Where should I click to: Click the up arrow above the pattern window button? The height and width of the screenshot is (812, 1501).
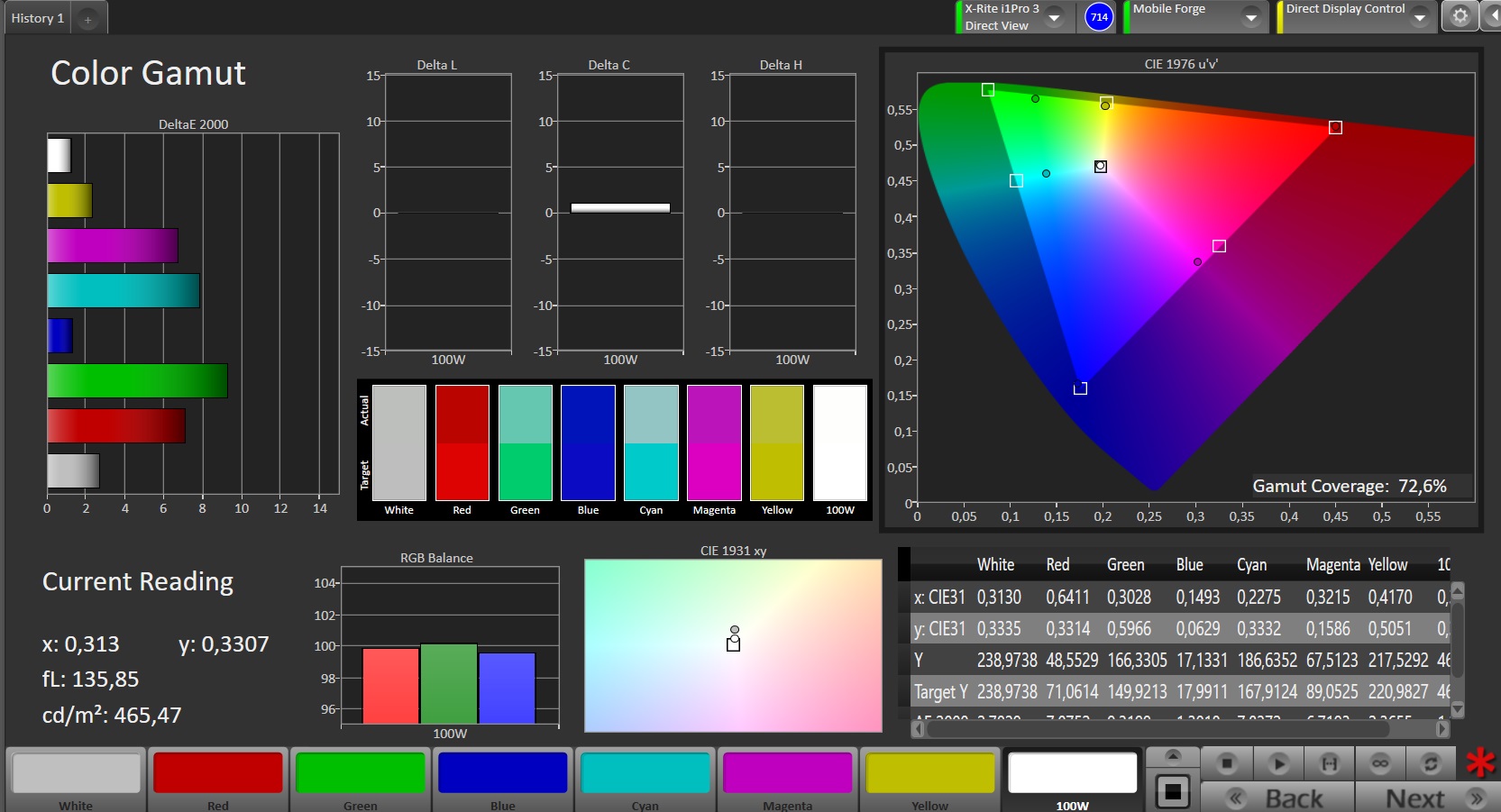[1173, 755]
